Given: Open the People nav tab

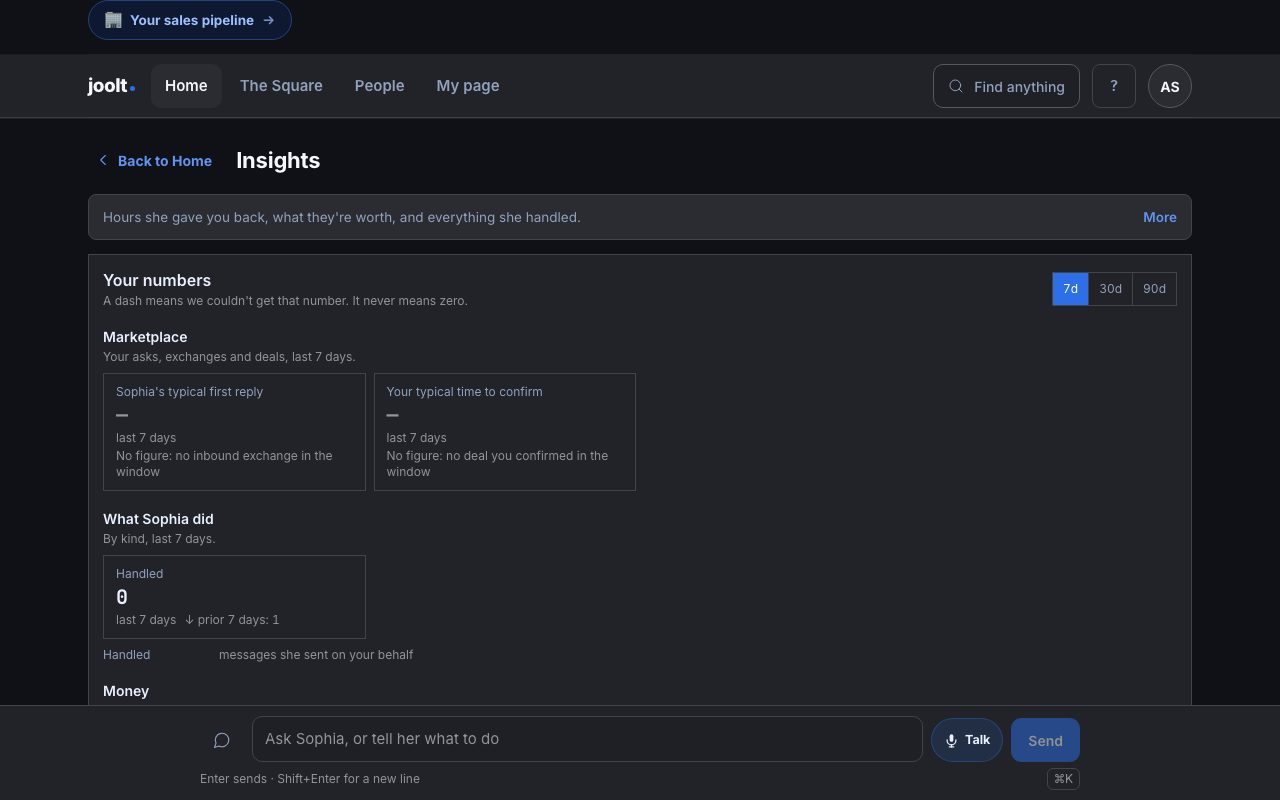Looking at the screenshot, I should [379, 86].
